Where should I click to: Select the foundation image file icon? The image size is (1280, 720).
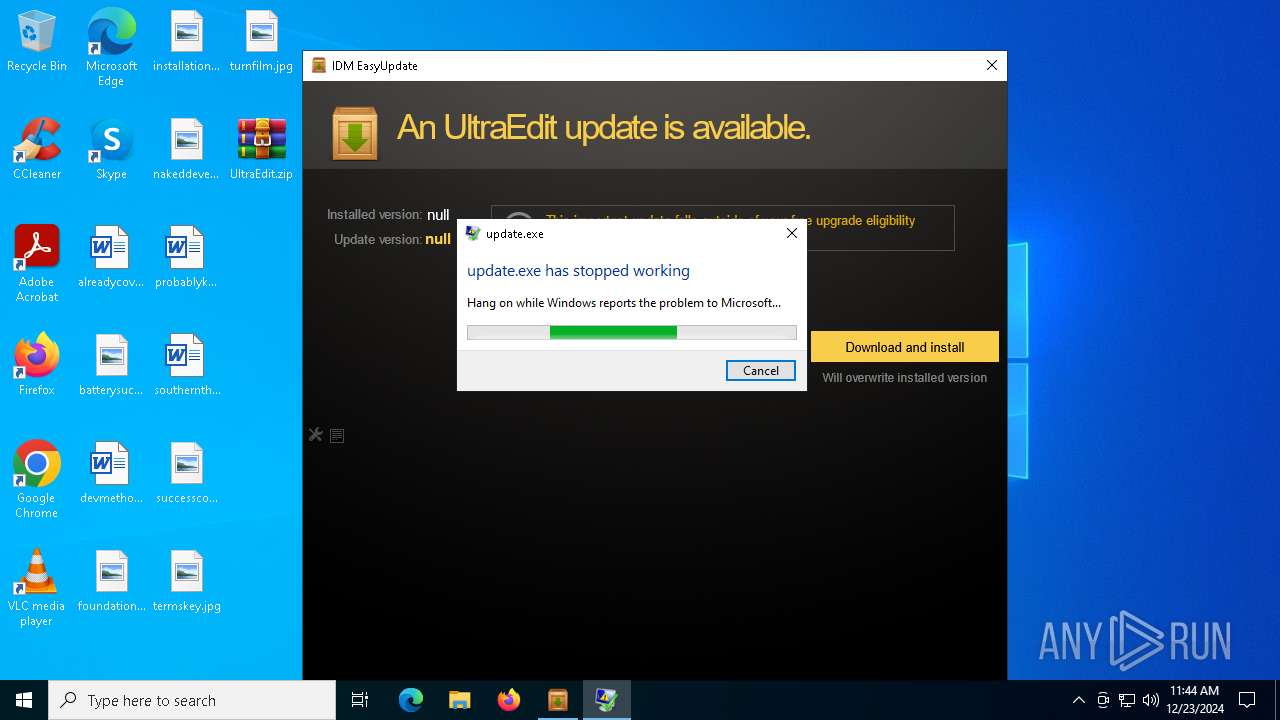click(111, 582)
